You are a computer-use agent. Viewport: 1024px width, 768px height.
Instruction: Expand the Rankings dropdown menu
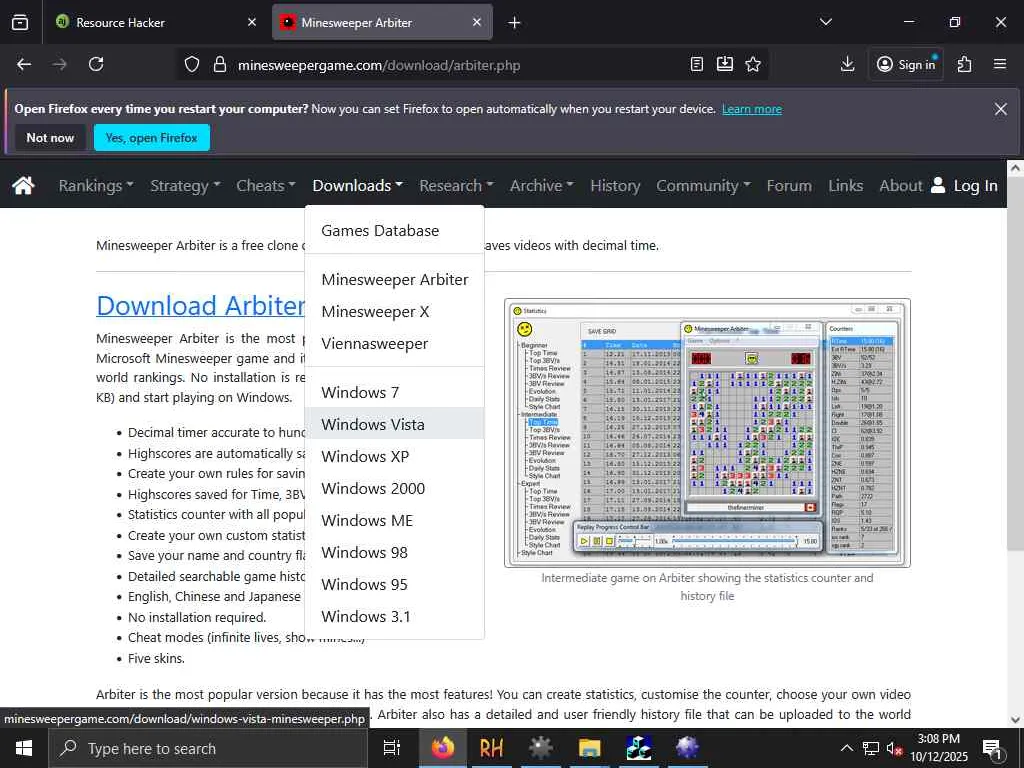click(95, 185)
